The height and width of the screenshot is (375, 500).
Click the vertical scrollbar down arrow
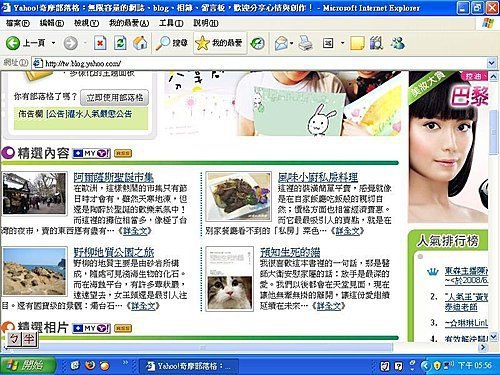tap(493, 337)
